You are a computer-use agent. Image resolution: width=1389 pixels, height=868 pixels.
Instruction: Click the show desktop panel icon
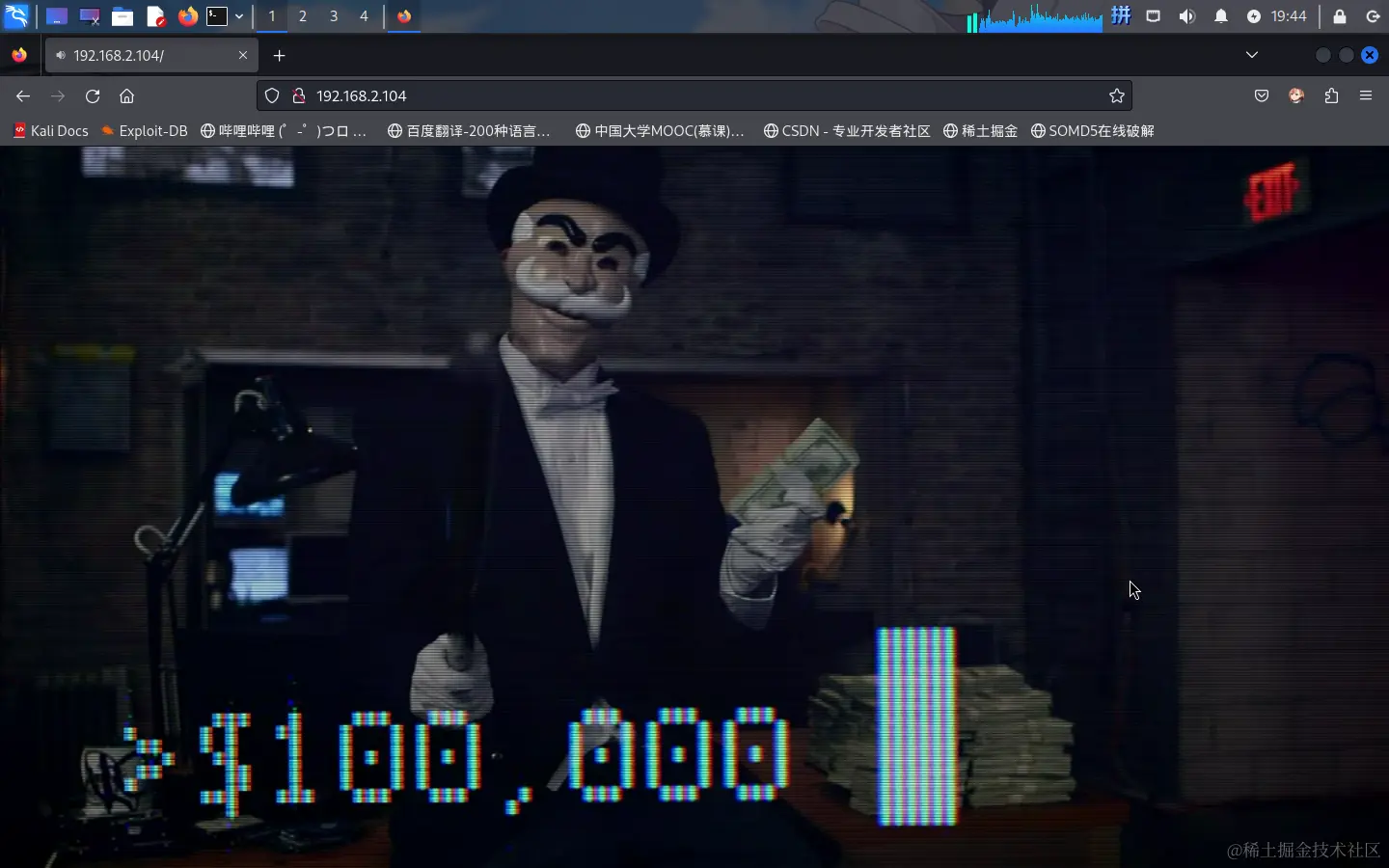click(x=57, y=16)
